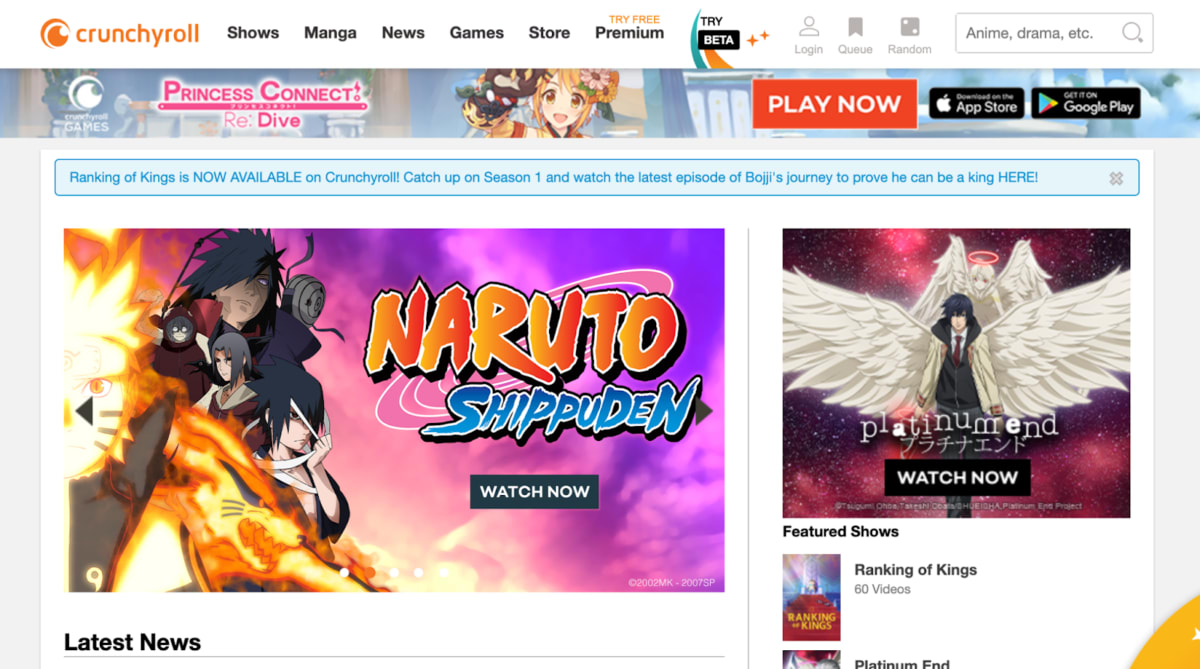The image size is (1200, 669).
Task: Click the Princess Connect Re:Dive logo
Action: click(264, 104)
